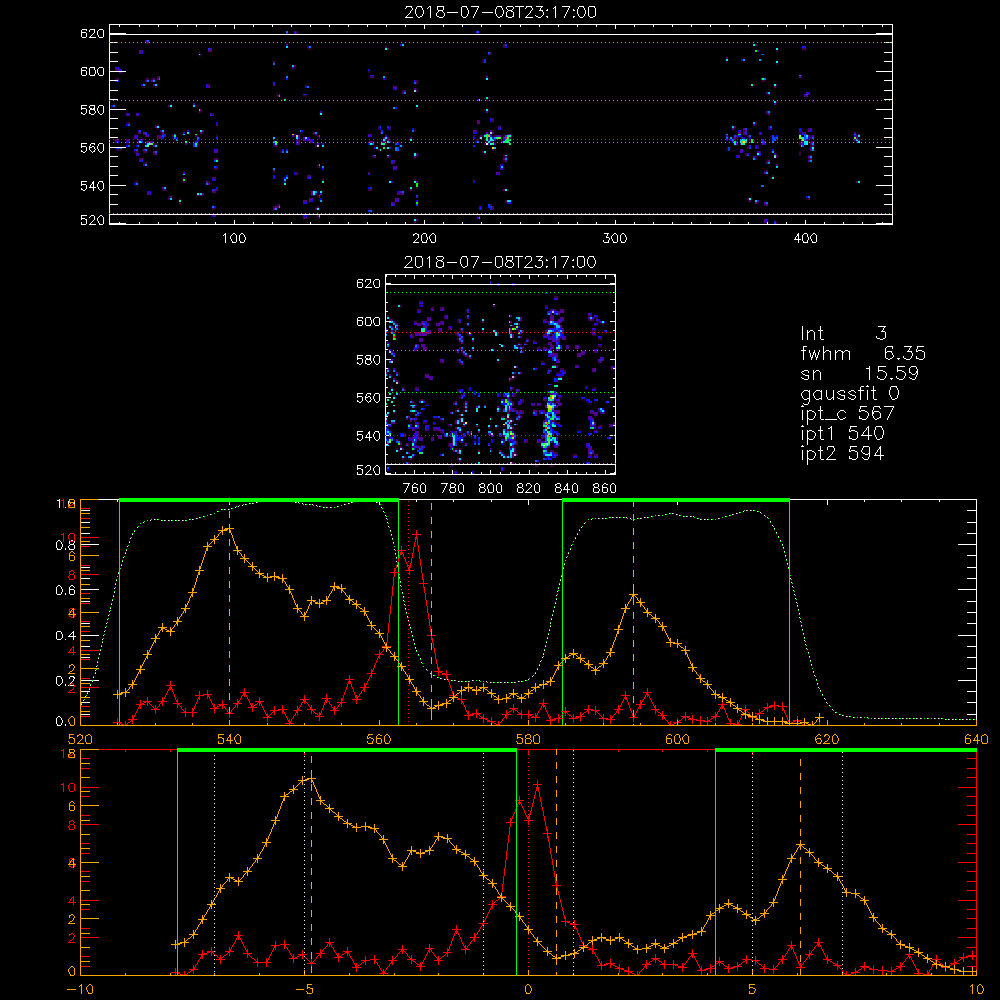The width and height of the screenshot is (1000, 1000).
Task: Select the 'gaussfit 0' parameter line
Action: (x=849, y=393)
